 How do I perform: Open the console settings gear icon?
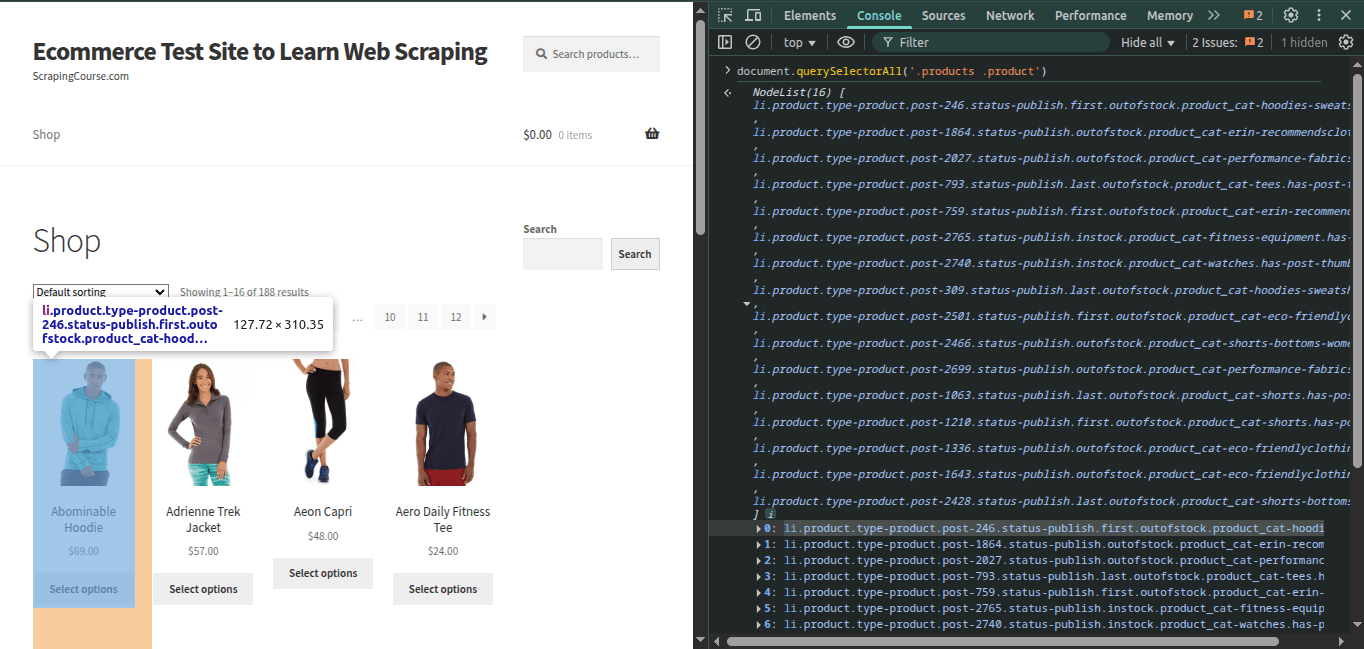[x=1346, y=42]
